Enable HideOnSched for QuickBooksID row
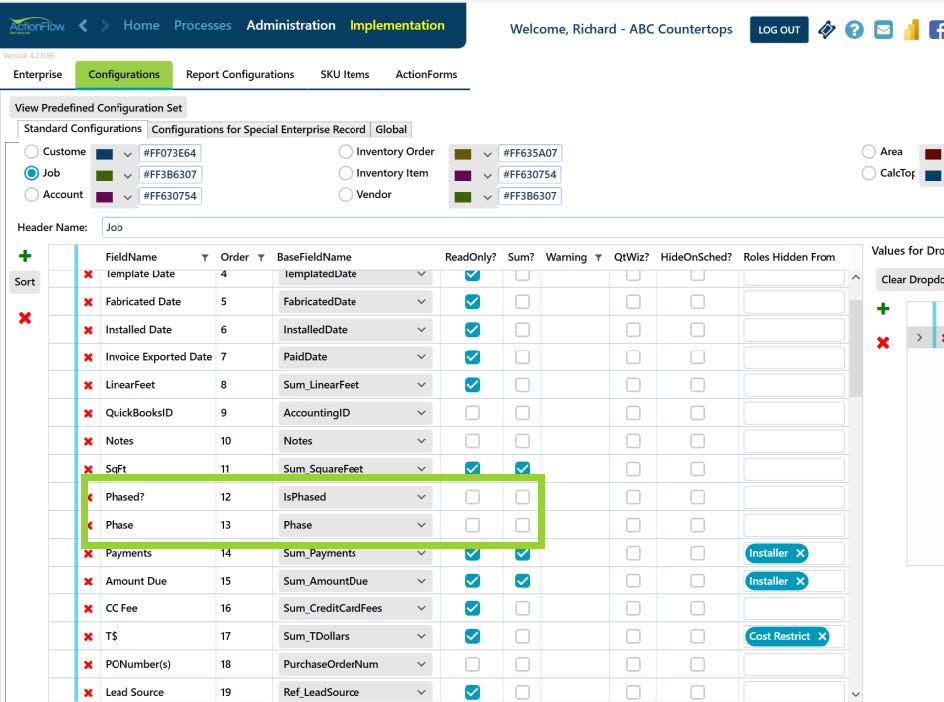 point(698,413)
